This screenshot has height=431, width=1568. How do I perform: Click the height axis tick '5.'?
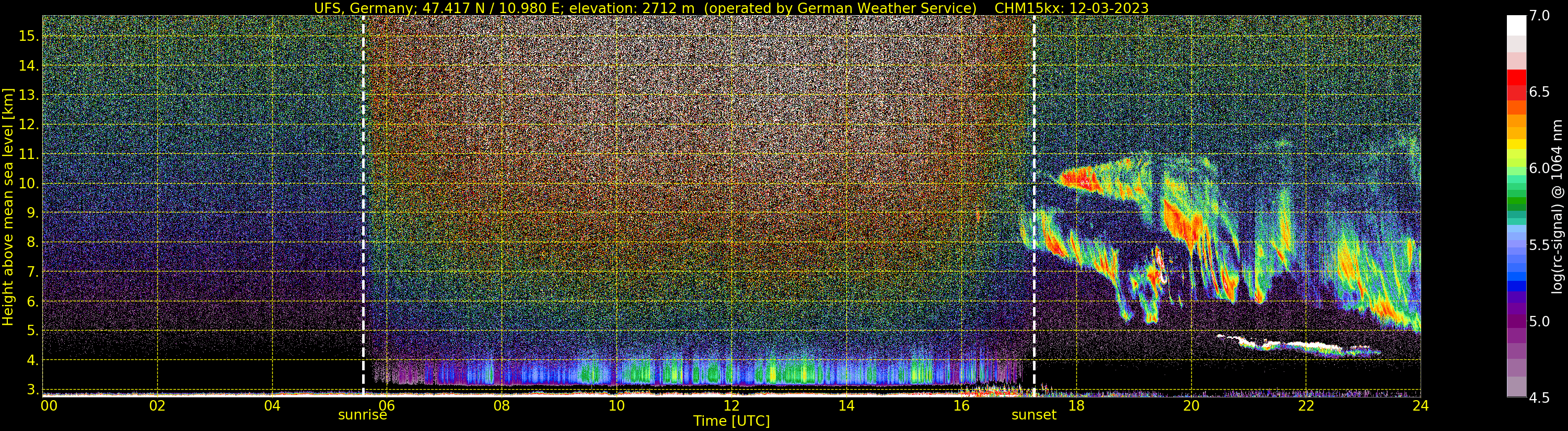click(x=32, y=331)
